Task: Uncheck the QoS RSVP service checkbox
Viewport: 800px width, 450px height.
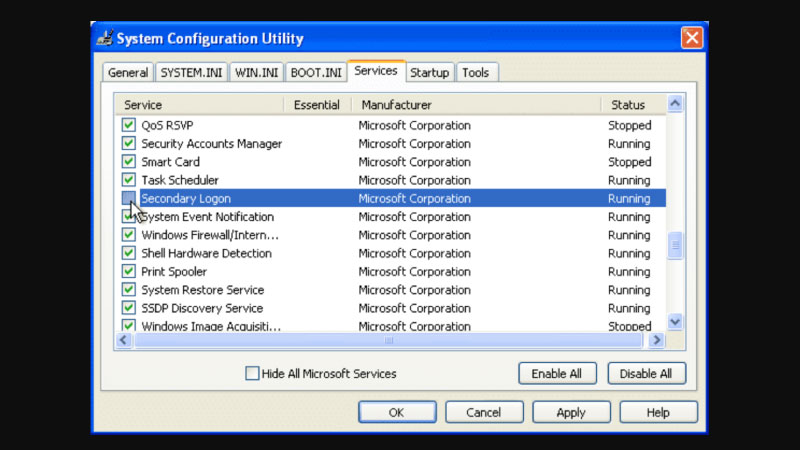Action: [129, 126]
